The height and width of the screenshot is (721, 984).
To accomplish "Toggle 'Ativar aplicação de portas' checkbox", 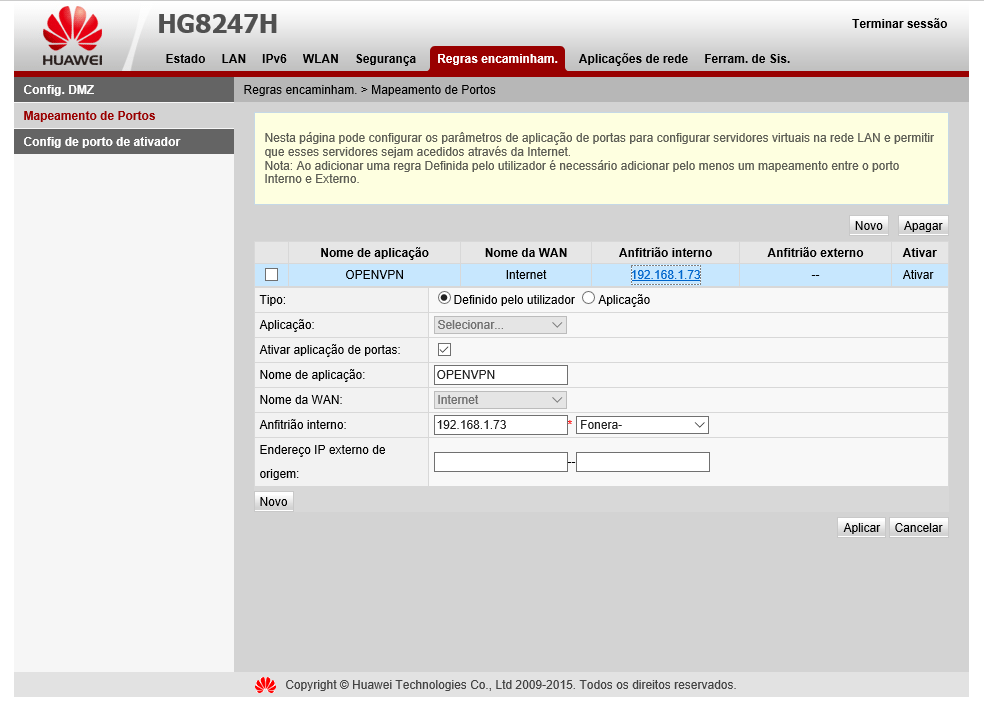I will click(444, 349).
